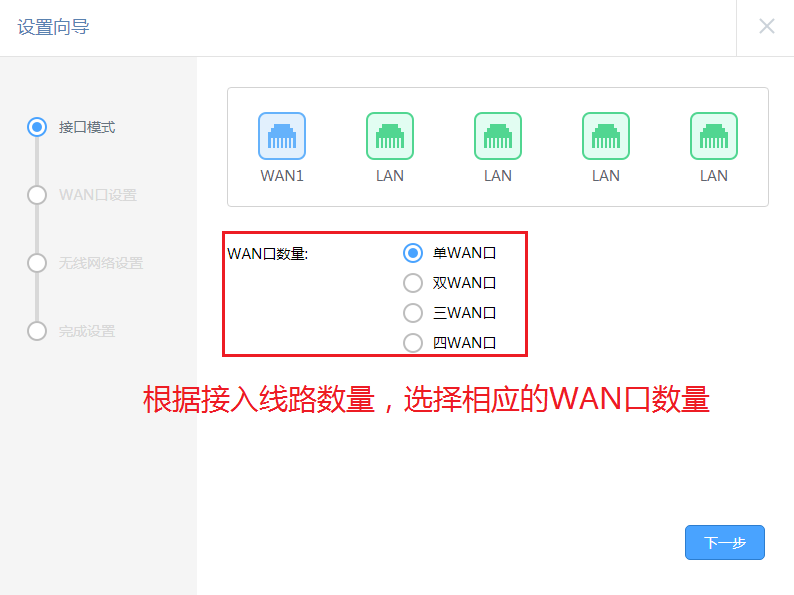The width and height of the screenshot is (794, 595).
Task: Click the 无线网络设置 step circle indicator
Action: [37, 263]
